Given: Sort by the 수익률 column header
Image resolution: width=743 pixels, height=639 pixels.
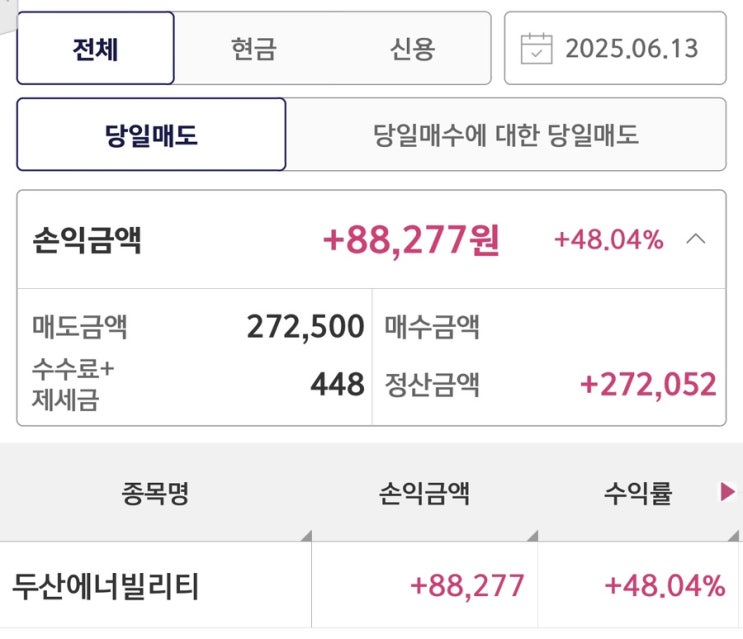Looking at the screenshot, I should click(x=637, y=493).
